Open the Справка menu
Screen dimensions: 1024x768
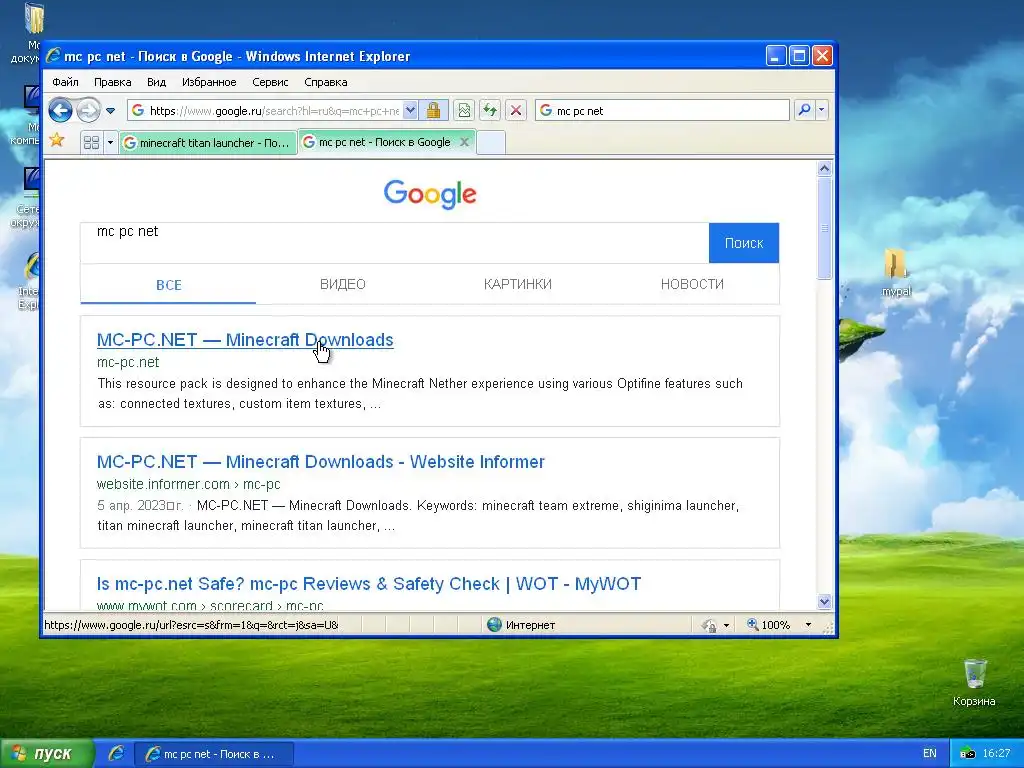pos(325,82)
